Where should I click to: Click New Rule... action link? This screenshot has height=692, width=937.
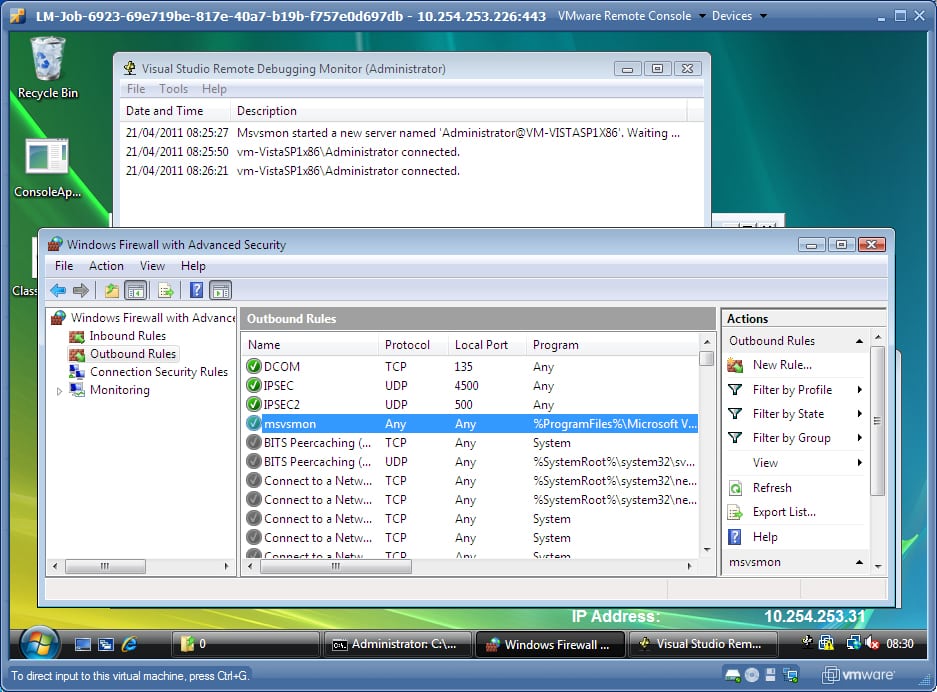[x=782, y=365]
